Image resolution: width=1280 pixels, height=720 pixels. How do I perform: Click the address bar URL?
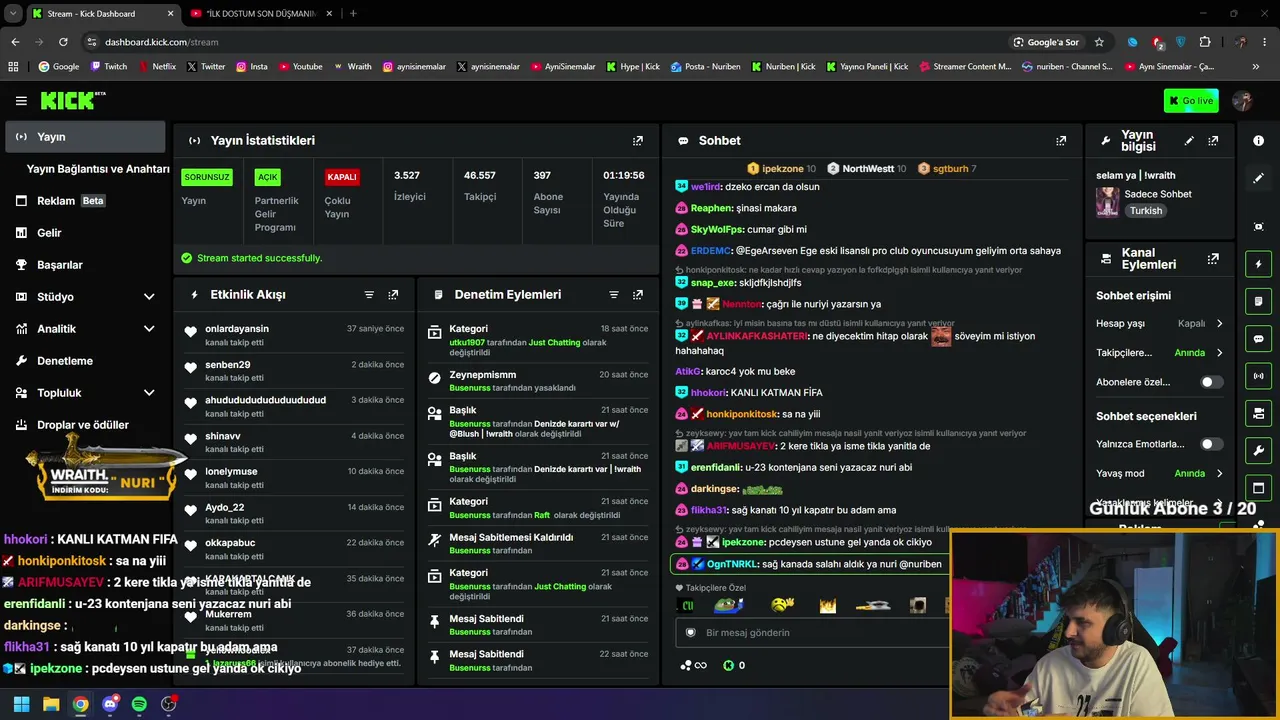[162, 42]
